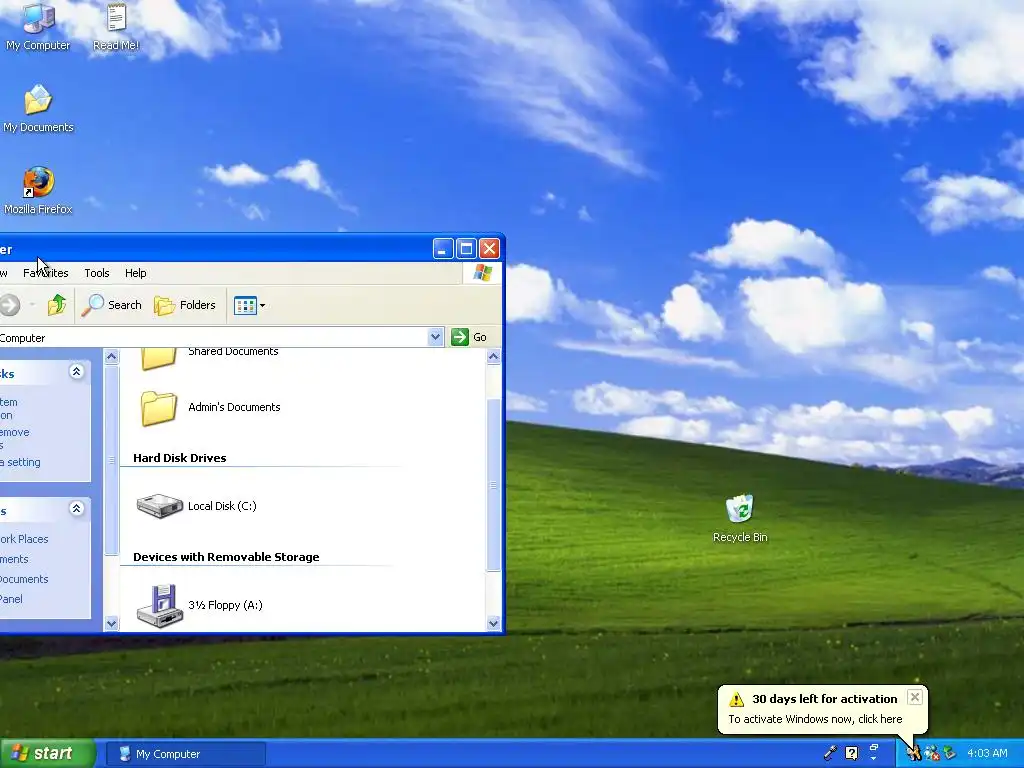Select the Shared Documents folder

(x=209, y=356)
